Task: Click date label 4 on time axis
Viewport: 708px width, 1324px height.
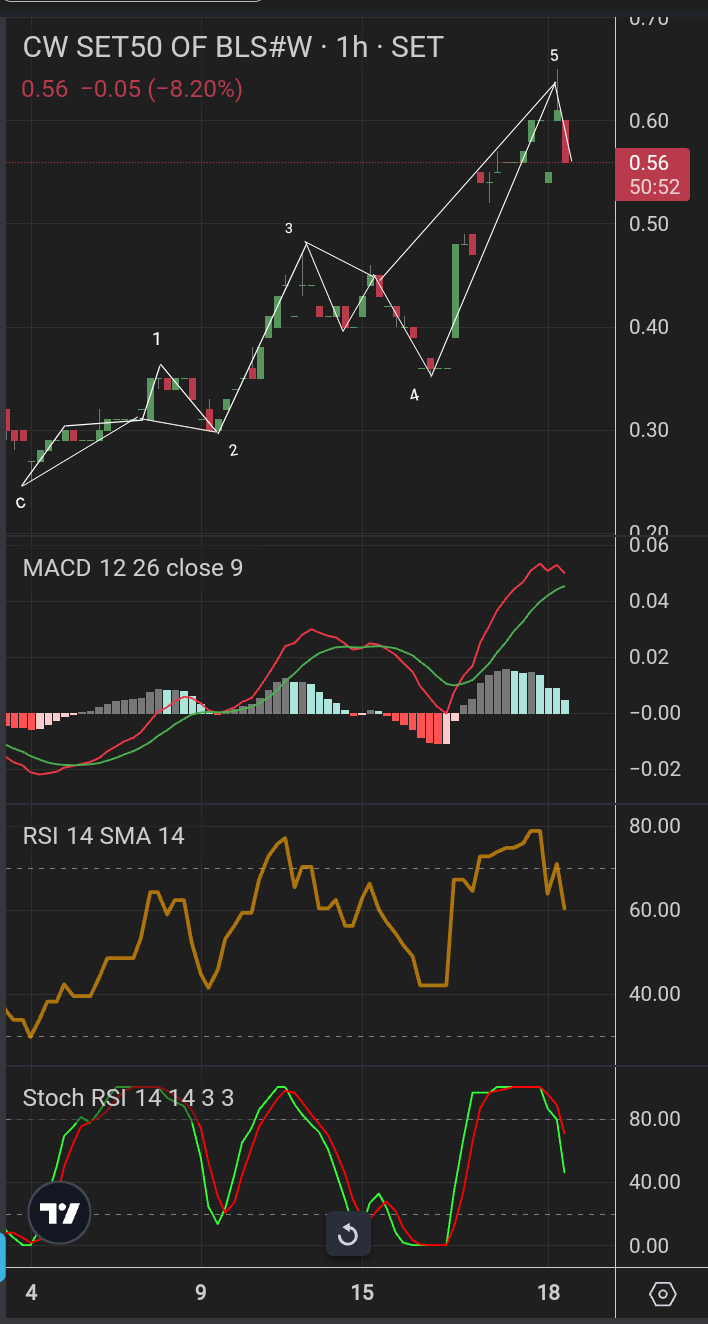Action: [31, 1293]
